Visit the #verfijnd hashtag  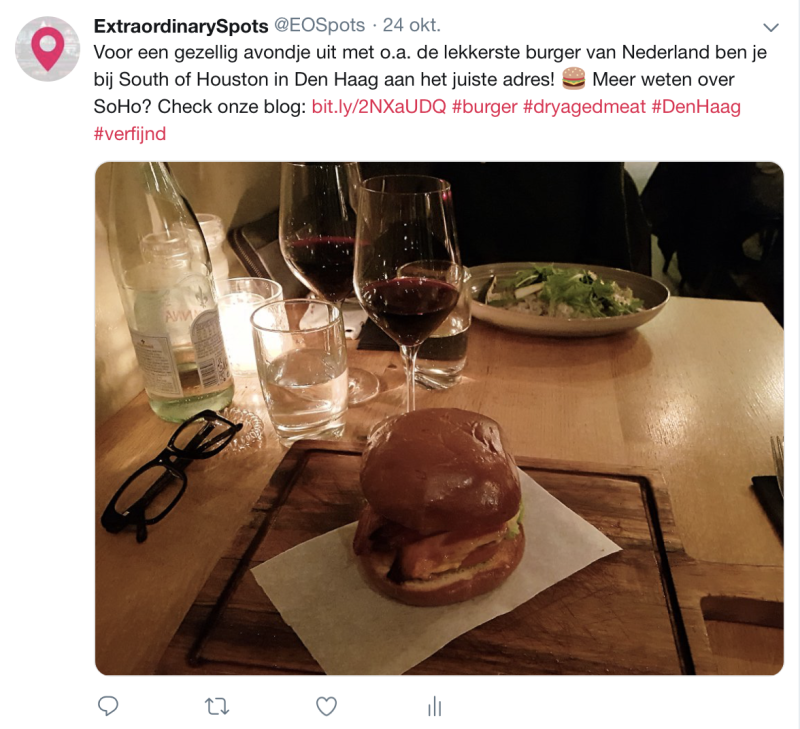(x=130, y=134)
